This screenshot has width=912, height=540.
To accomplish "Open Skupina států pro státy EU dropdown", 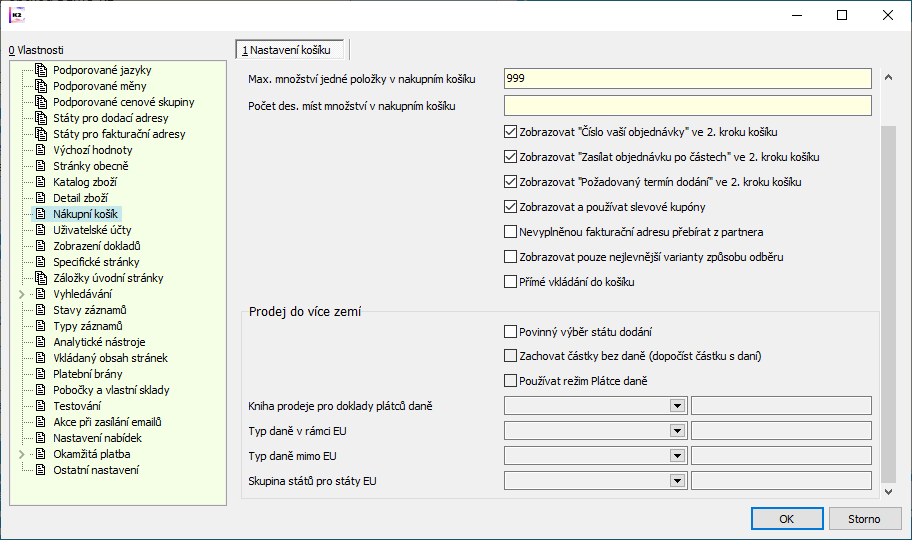I will click(677, 481).
